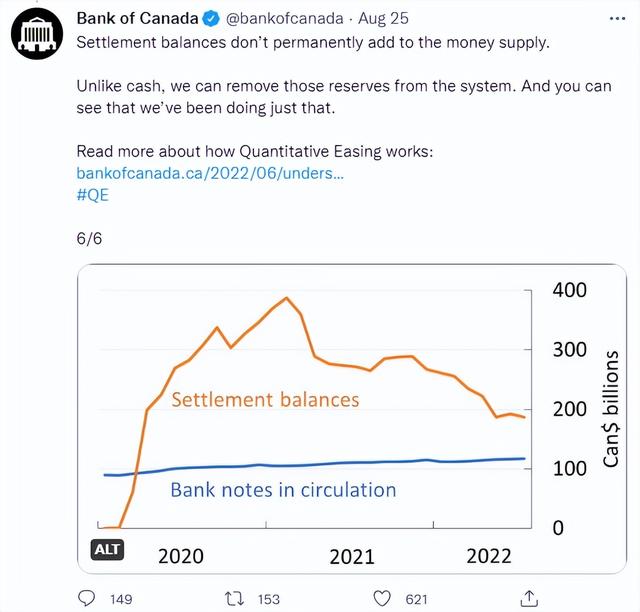Click the @bankofcanada handle

(284, 18)
